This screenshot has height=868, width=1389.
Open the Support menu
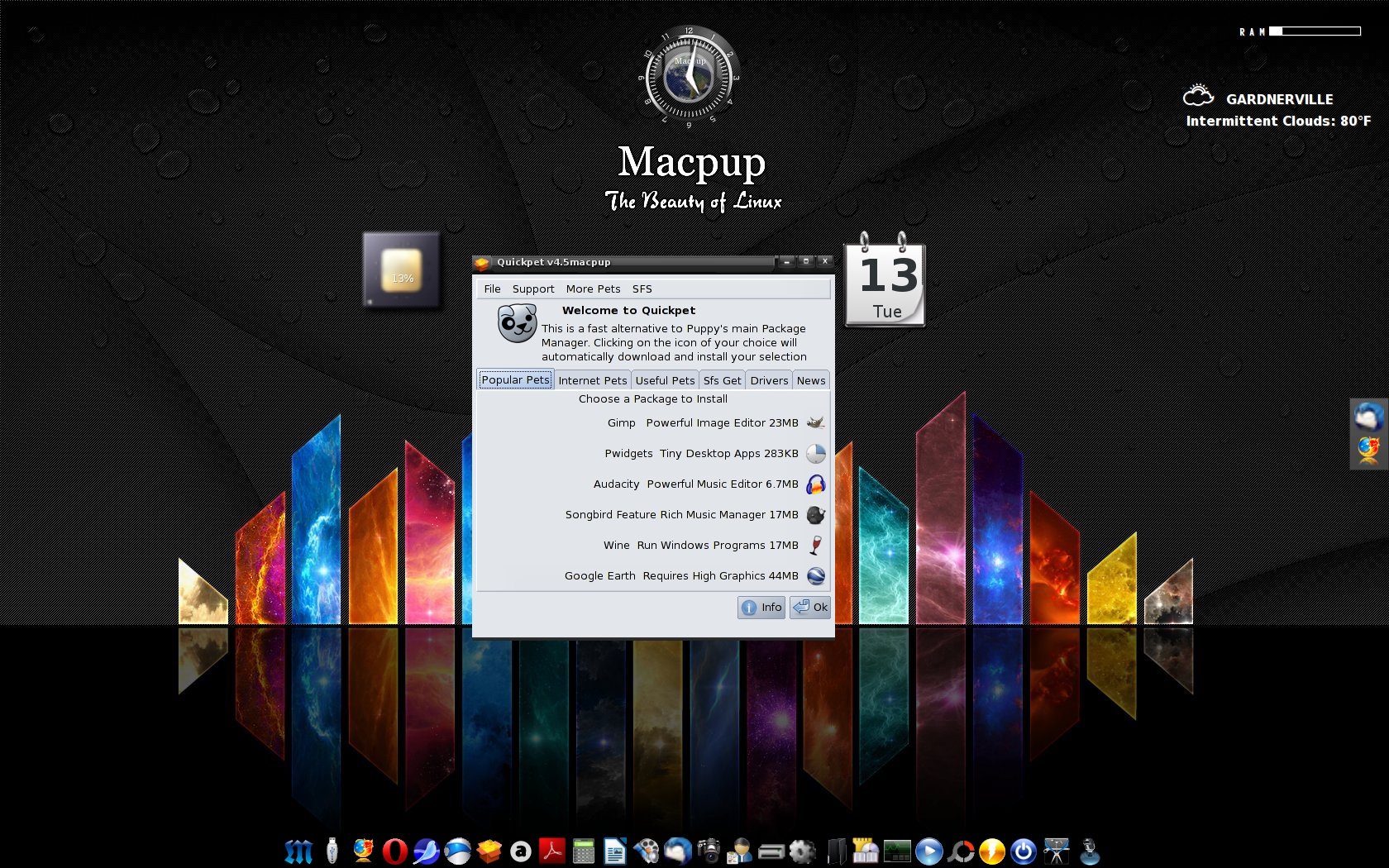[x=533, y=289]
